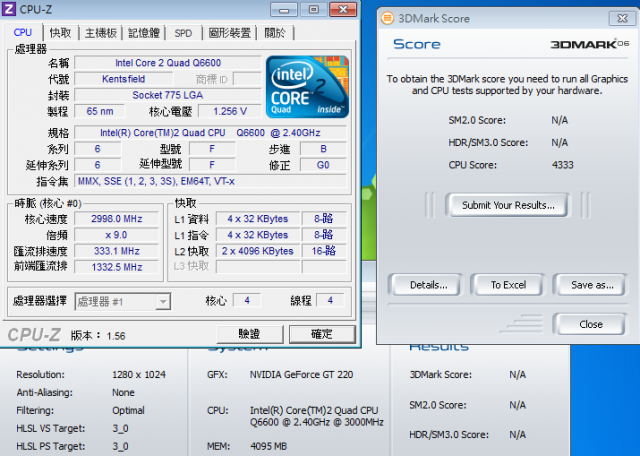The image size is (640, 456).
Task: Click the specification field showing Q6600 @ 2.40GHz
Action: point(210,133)
